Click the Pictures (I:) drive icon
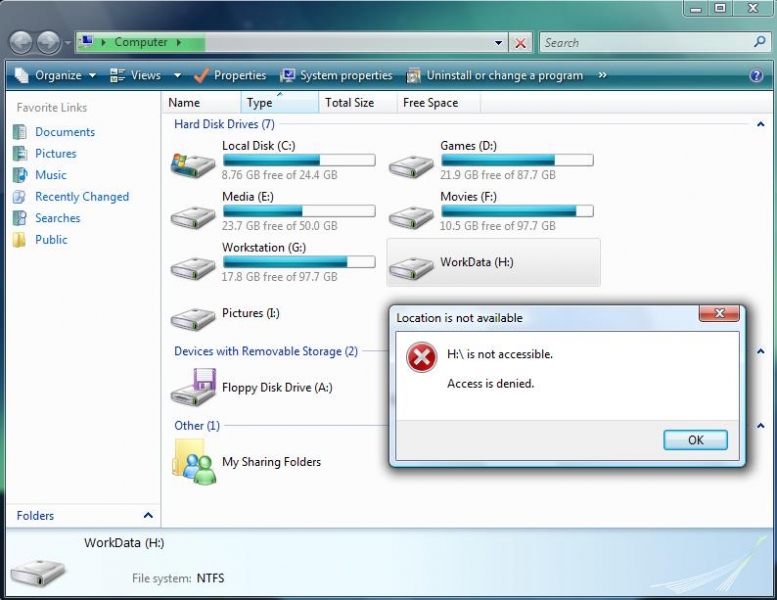 (193, 316)
